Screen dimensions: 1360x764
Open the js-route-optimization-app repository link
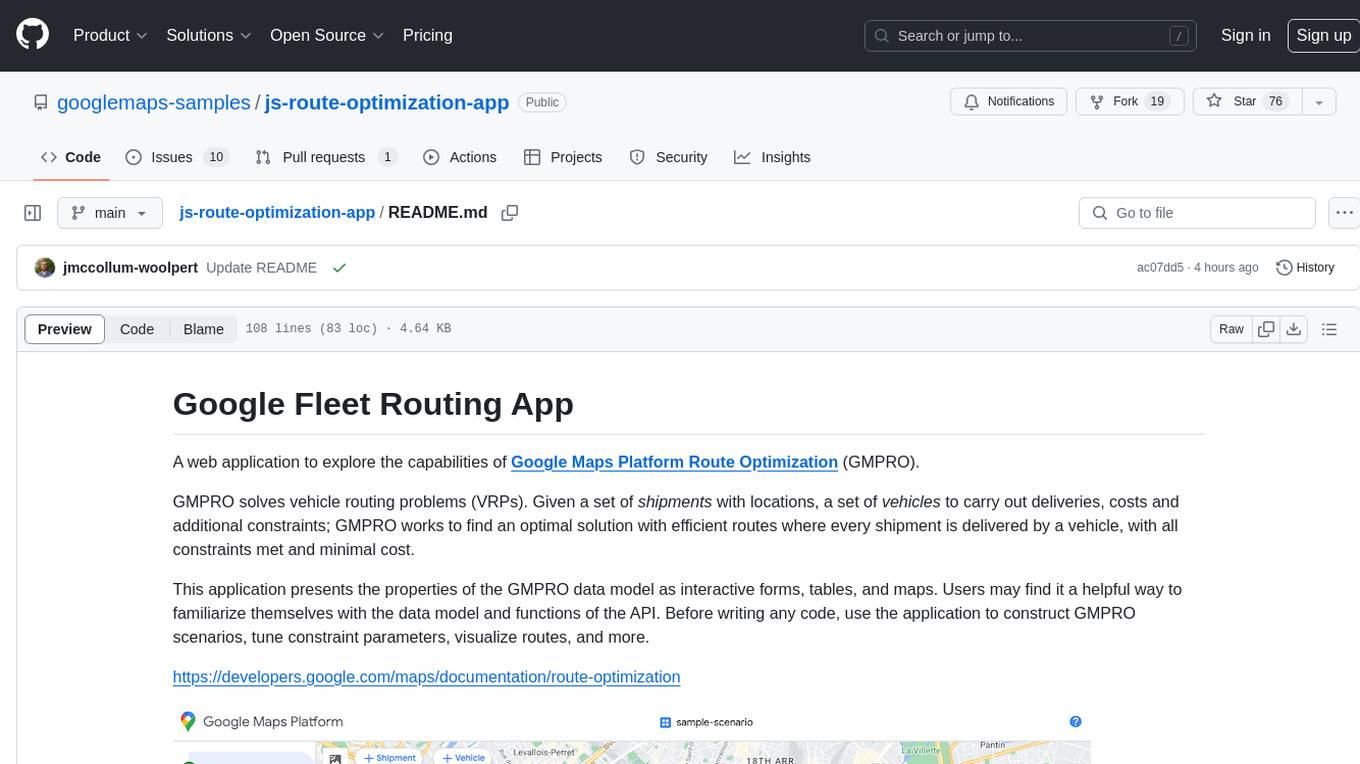coord(387,102)
